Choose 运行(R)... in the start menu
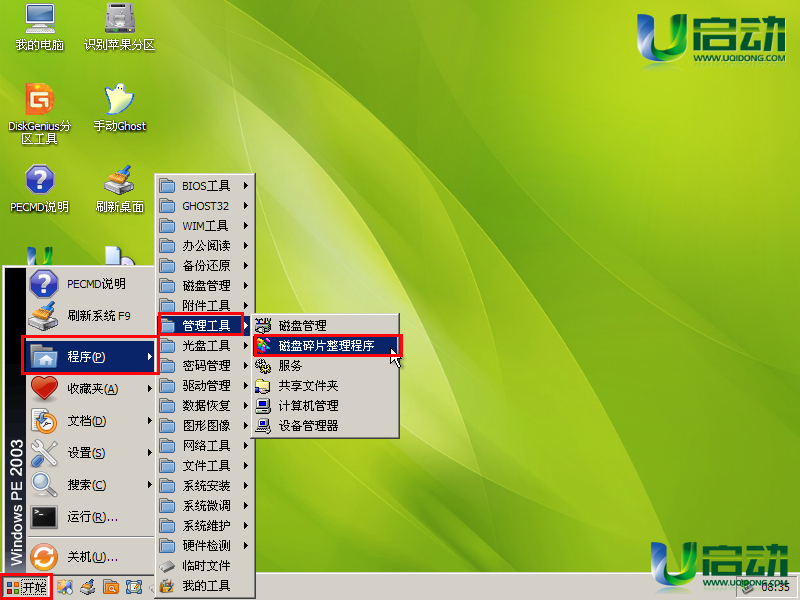Viewport: 800px width, 600px height. [90, 517]
